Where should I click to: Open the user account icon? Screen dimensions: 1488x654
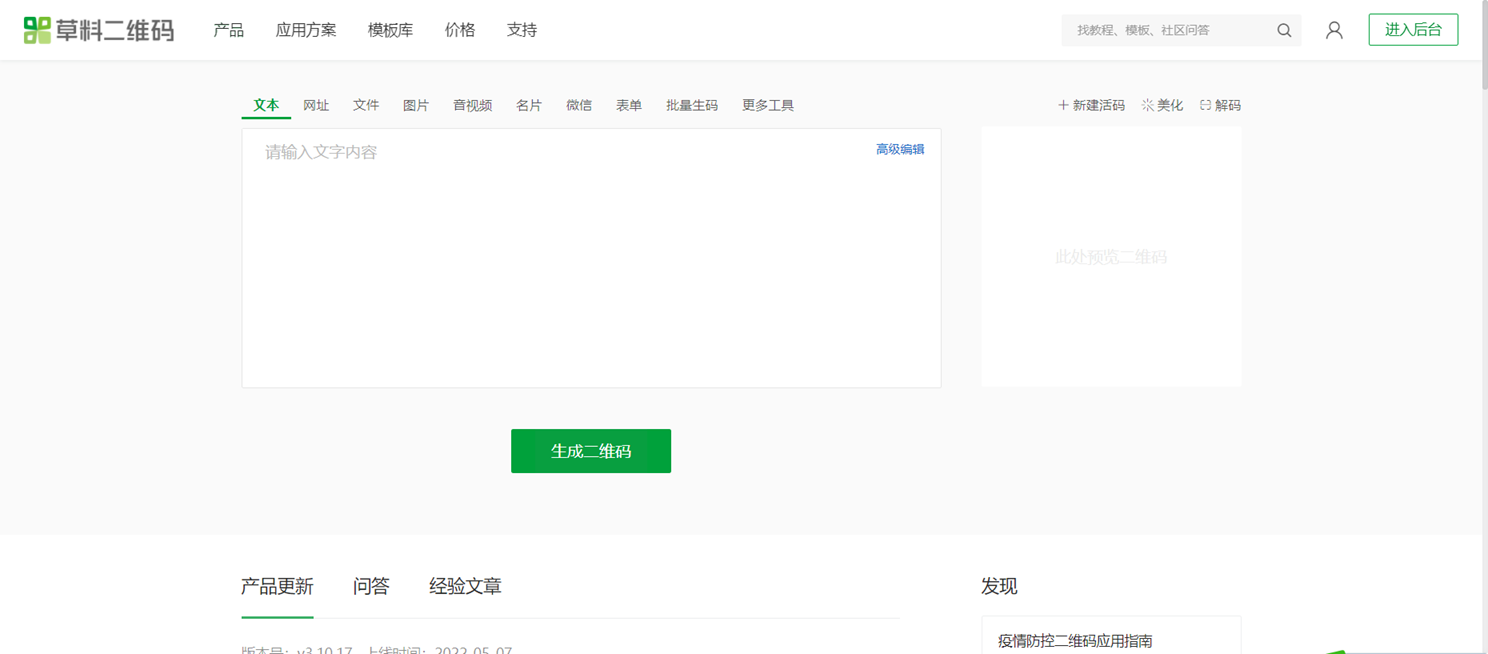(x=1334, y=31)
